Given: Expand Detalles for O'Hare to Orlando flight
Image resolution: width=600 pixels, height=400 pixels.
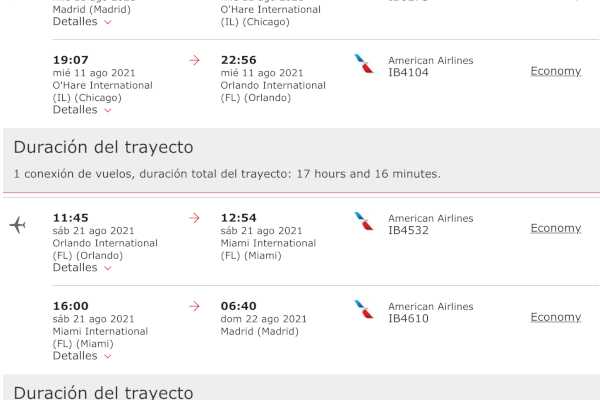Looking at the screenshot, I should click(82, 110).
